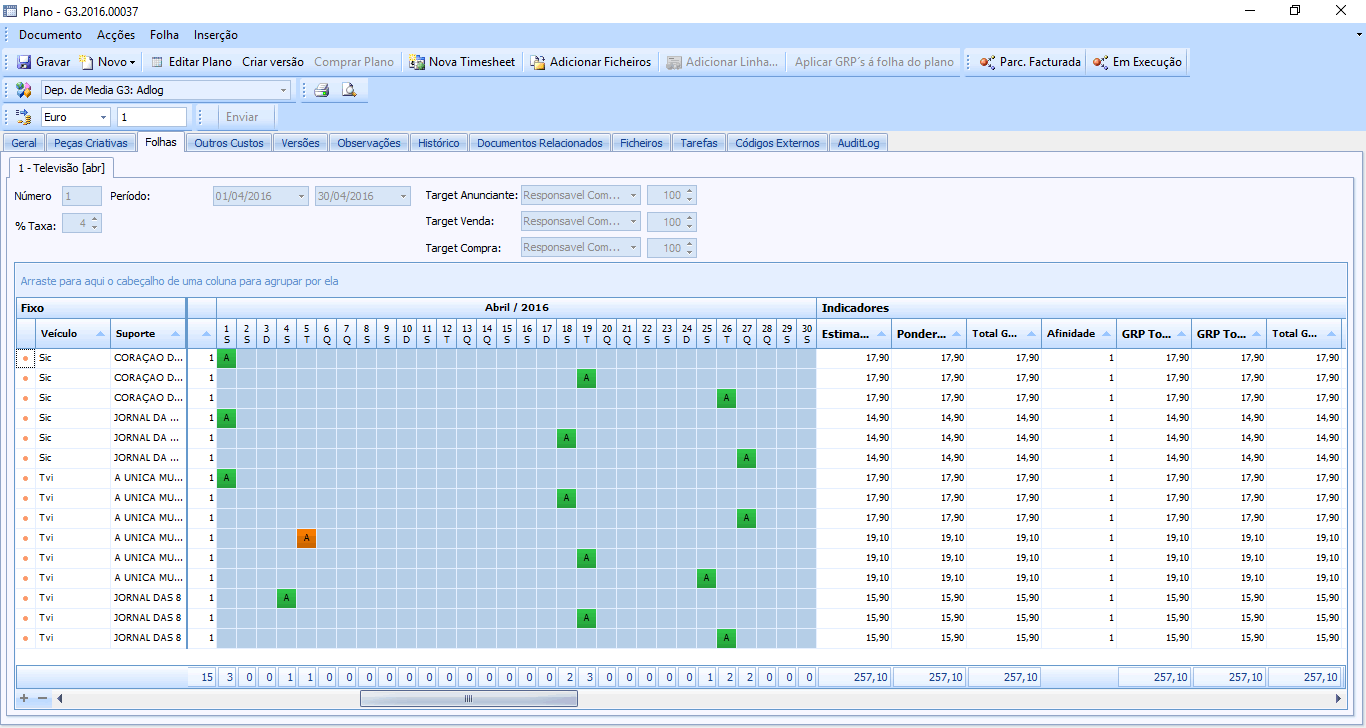
Task: Open the Novo dropdown arrow
Action: click(x=133, y=62)
